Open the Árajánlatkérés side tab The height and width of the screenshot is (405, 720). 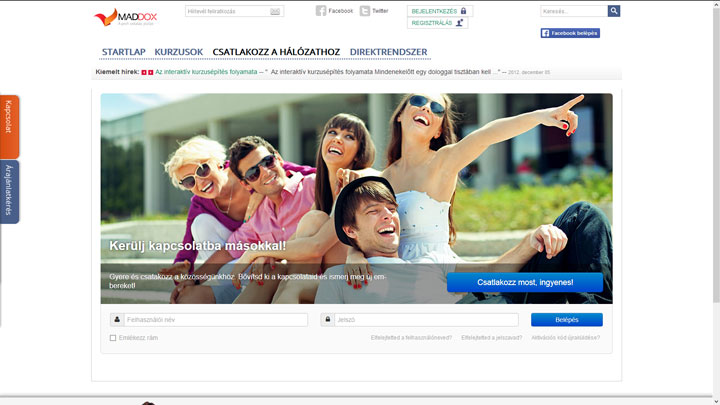9,191
